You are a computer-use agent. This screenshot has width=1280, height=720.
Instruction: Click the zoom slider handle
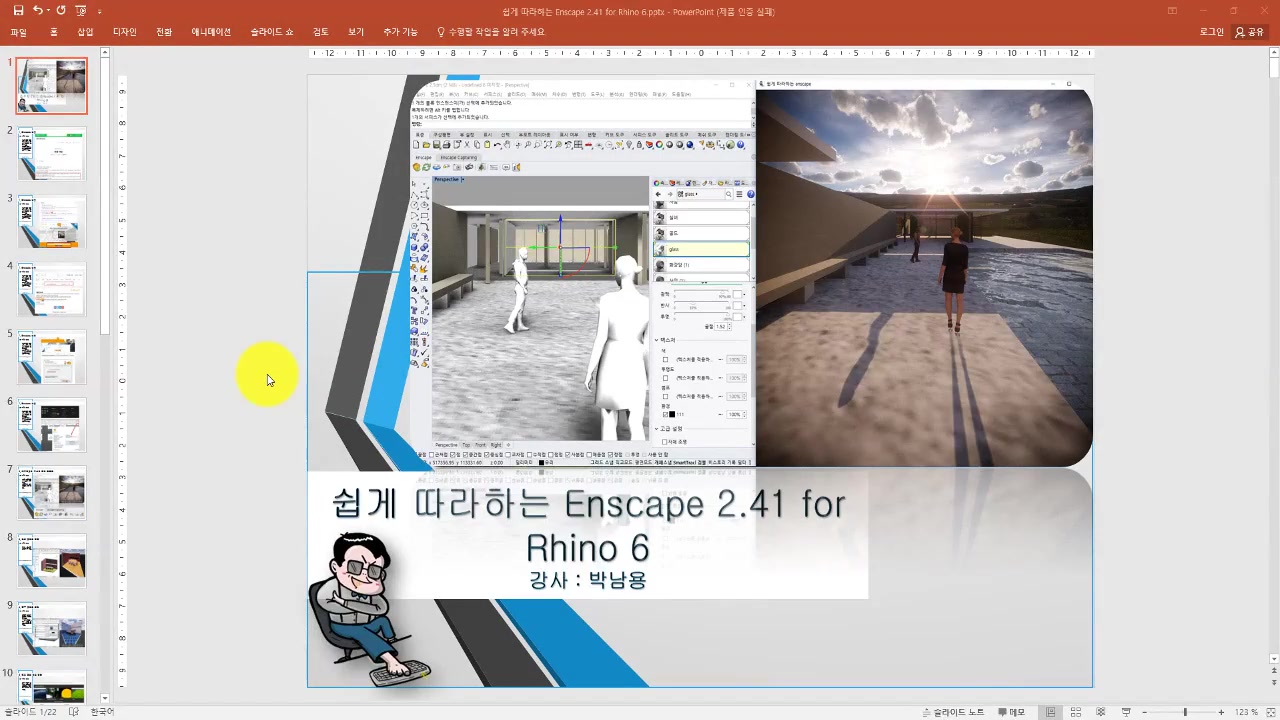1185,712
